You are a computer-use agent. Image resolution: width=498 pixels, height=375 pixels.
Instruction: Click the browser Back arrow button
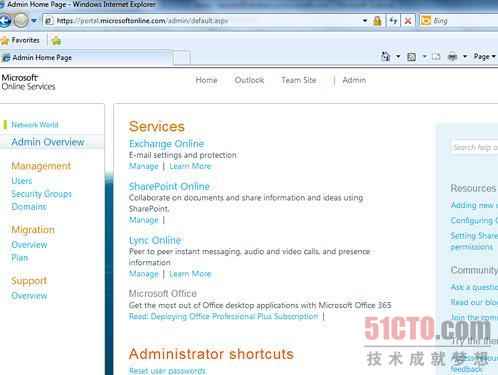(x=5, y=21)
